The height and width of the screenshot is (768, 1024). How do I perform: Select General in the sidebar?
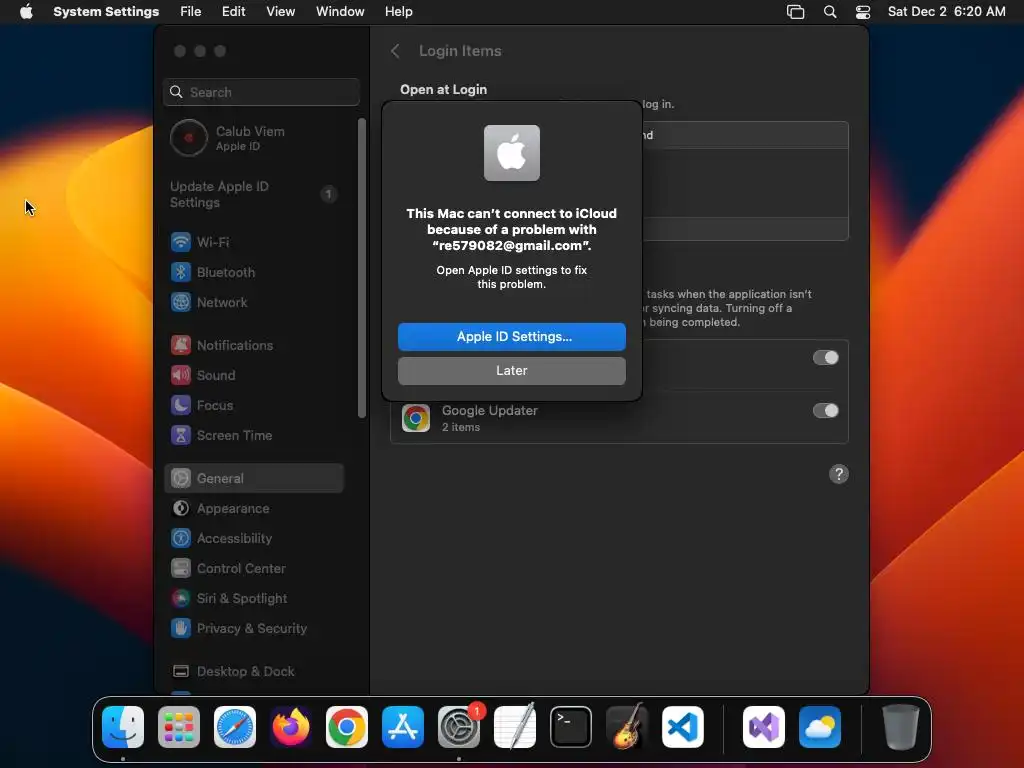tap(255, 478)
